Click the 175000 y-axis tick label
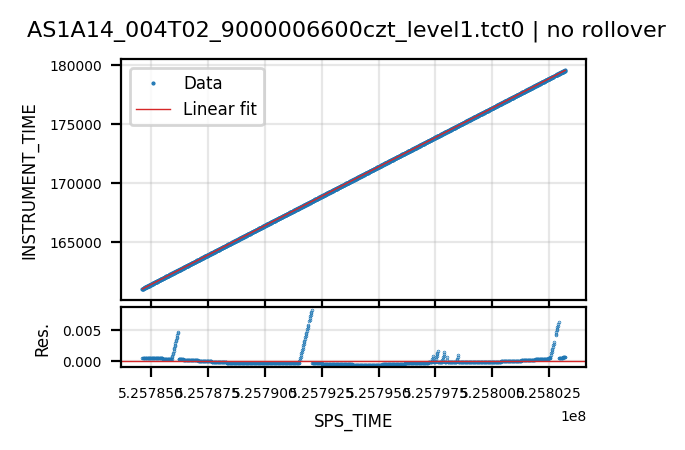 (x=76, y=125)
